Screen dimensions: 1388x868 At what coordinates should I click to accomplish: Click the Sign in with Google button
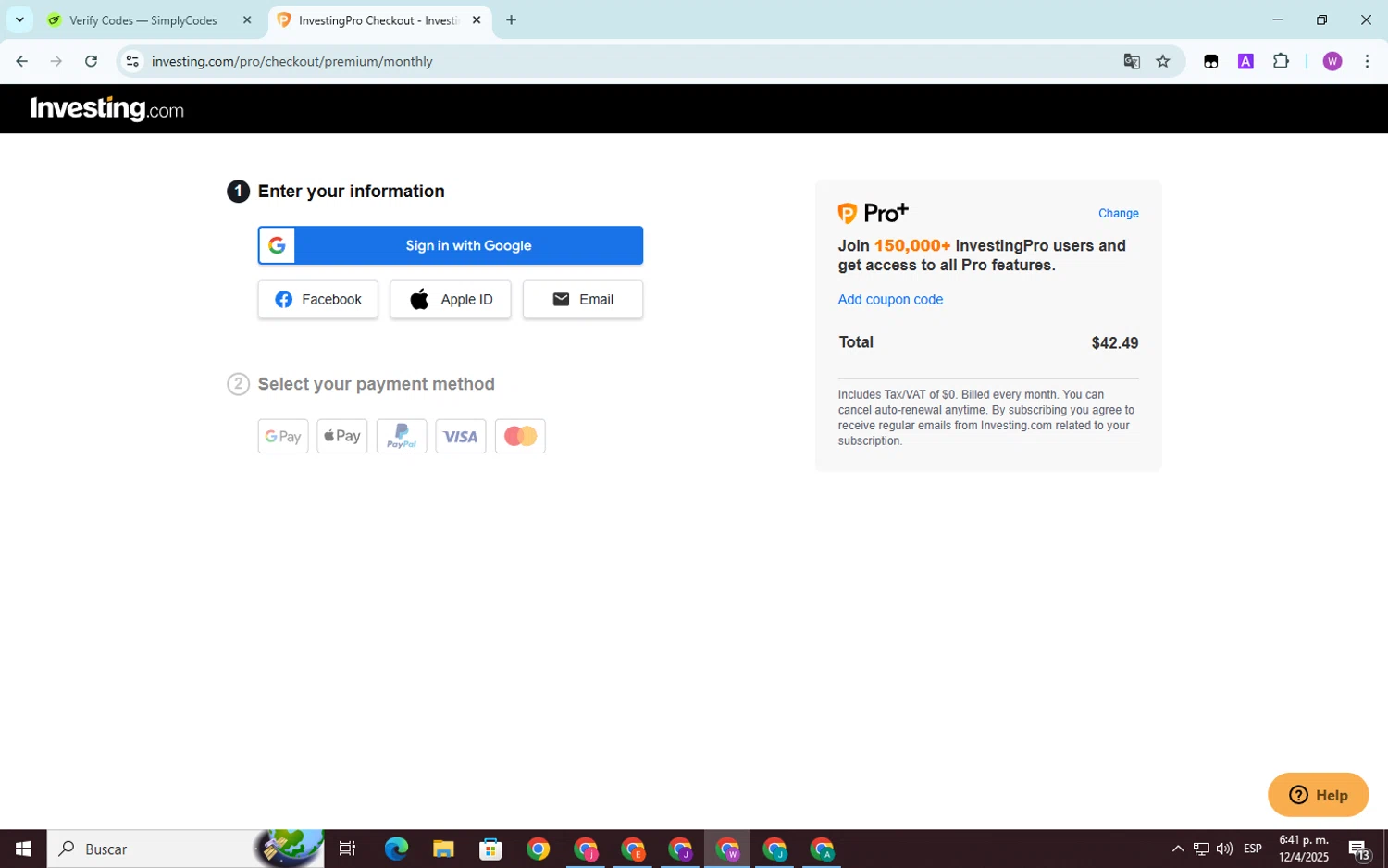click(x=450, y=245)
